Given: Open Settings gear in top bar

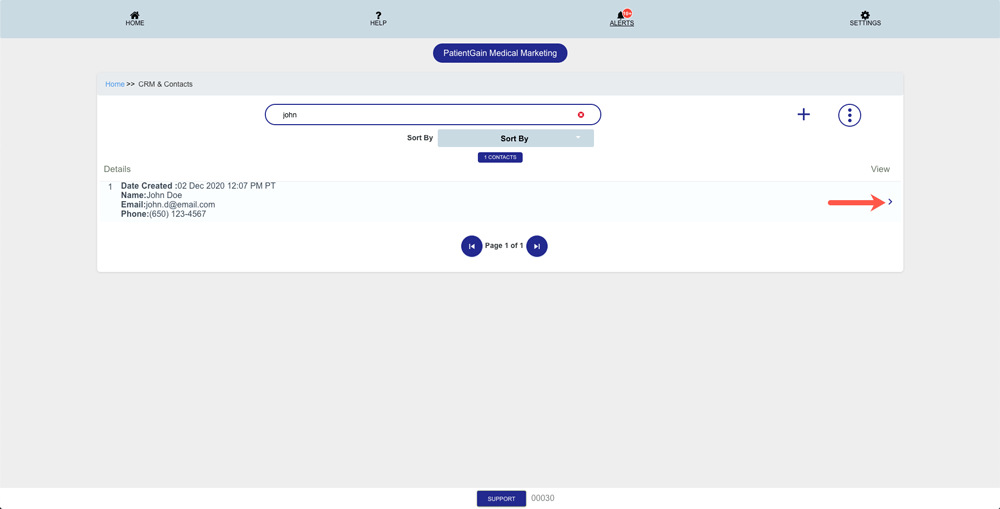Looking at the screenshot, I should [x=865, y=18].
